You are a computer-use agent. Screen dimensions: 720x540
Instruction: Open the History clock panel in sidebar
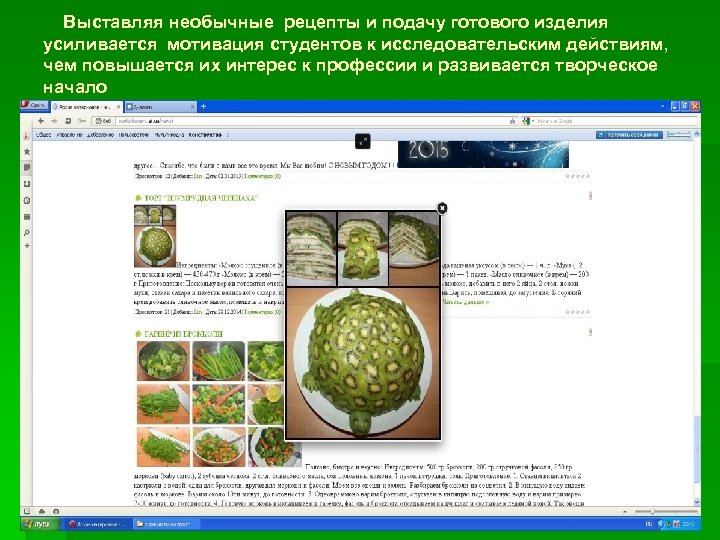click(x=27, y=200)
